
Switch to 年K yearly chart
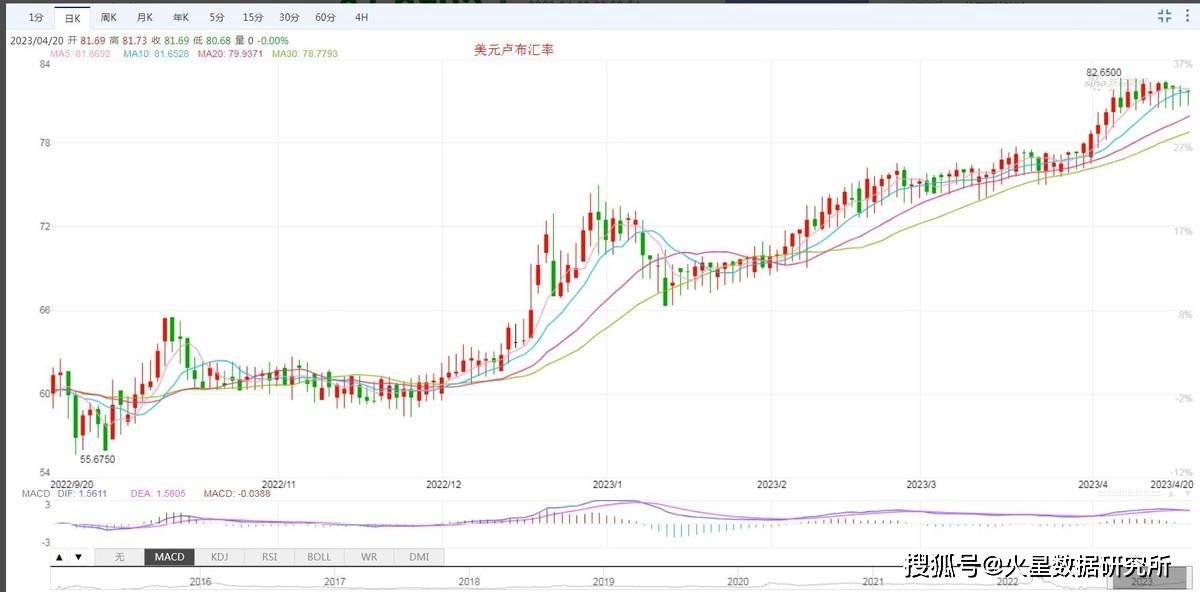(181, 18)
